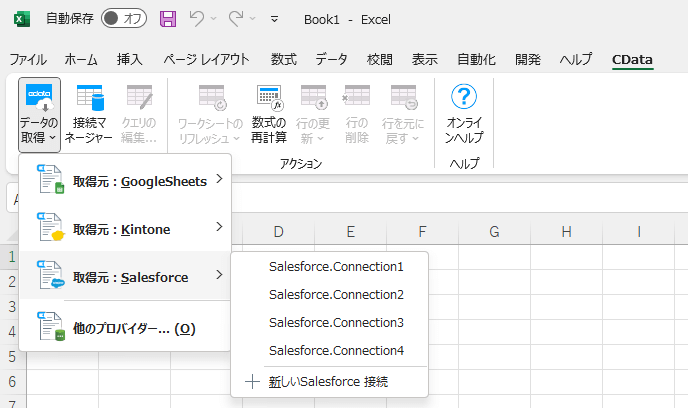The height and width of the screenshot is (408, 688).
Task: Toggle the 自動保存 switch
Action: [124, 19]
